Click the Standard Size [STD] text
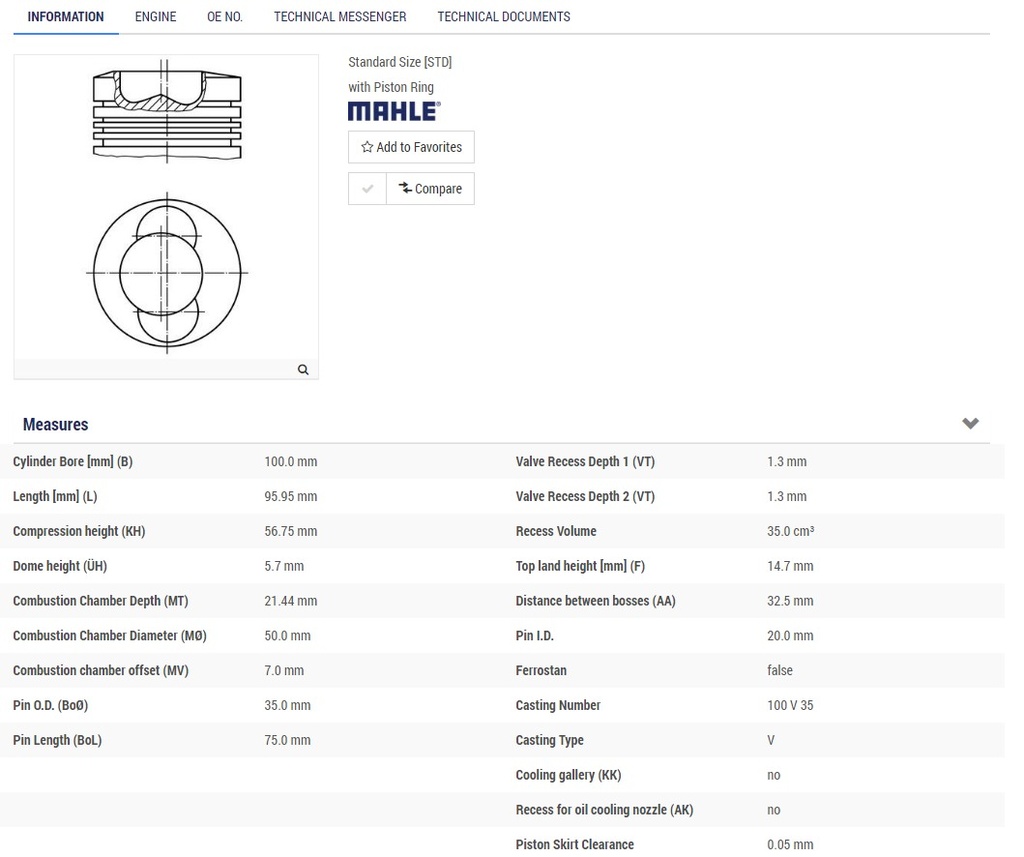This screenshot has width=1024, height=857. pyautogui.click(x=400, y=62)
